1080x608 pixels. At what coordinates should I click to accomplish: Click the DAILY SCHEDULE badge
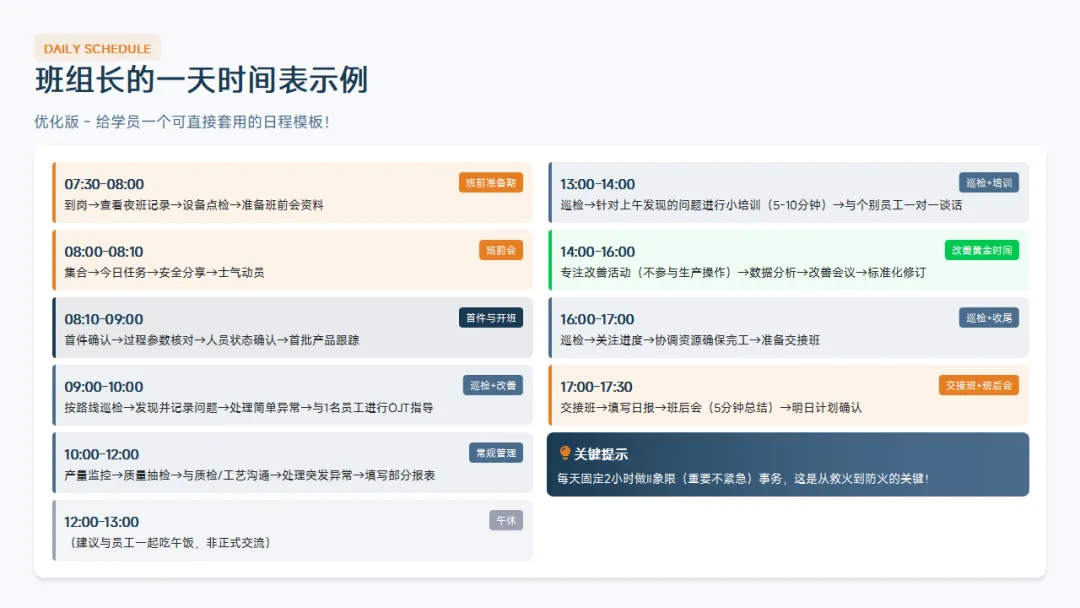tap(97, 48)
